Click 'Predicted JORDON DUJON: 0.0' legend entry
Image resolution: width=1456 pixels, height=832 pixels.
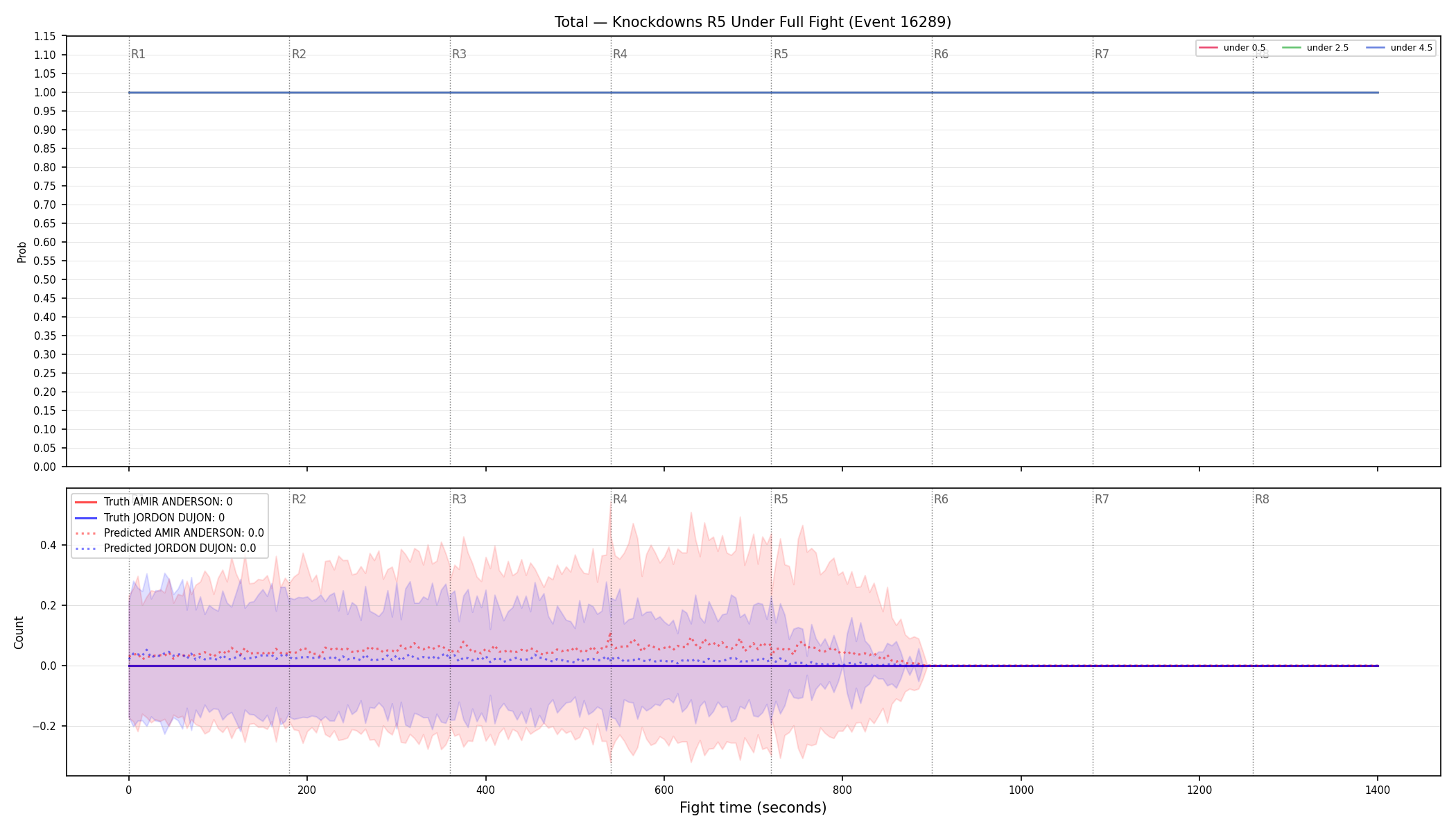[165, 548]
